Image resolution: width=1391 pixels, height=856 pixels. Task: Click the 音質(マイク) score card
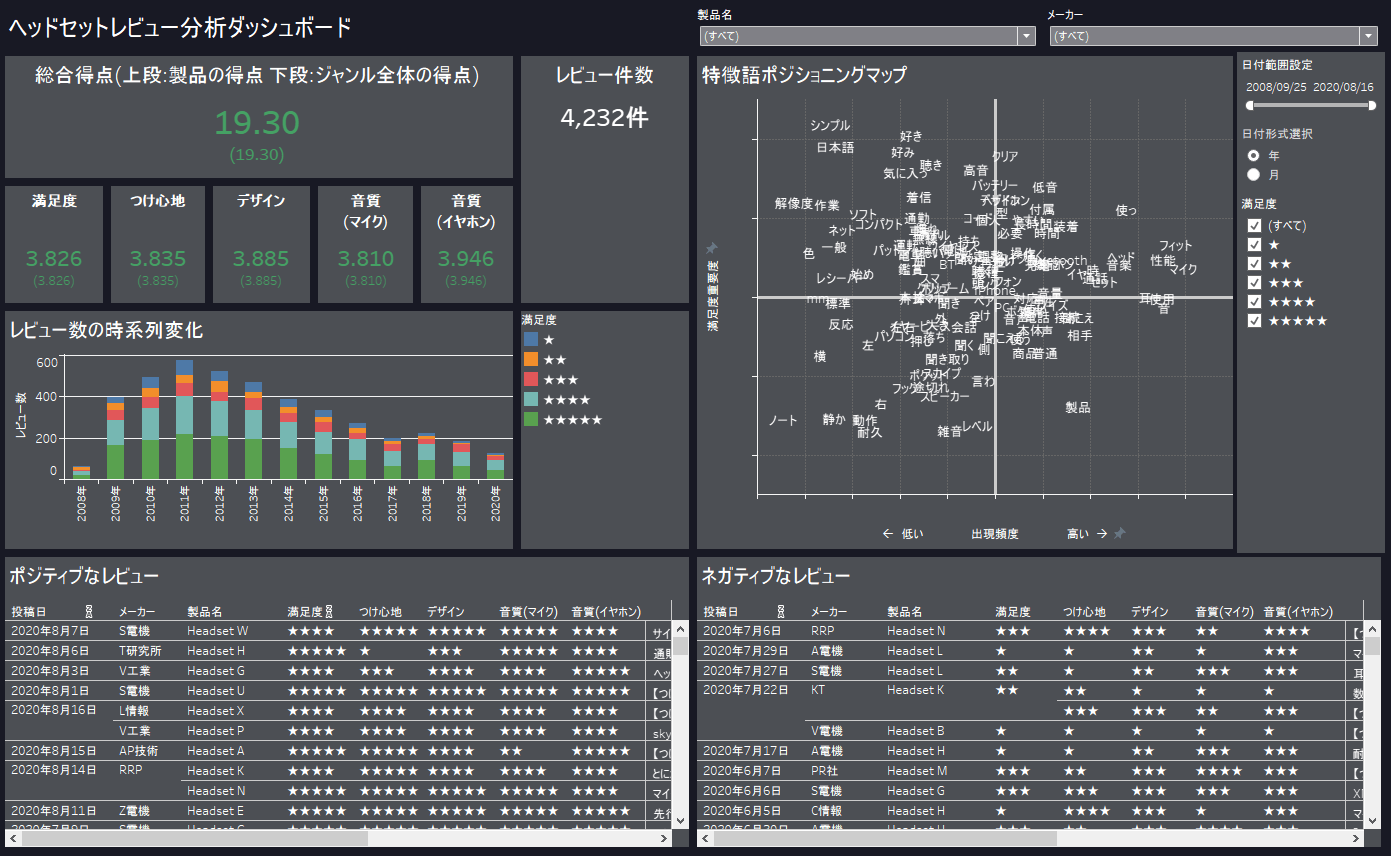coord(365,244)
